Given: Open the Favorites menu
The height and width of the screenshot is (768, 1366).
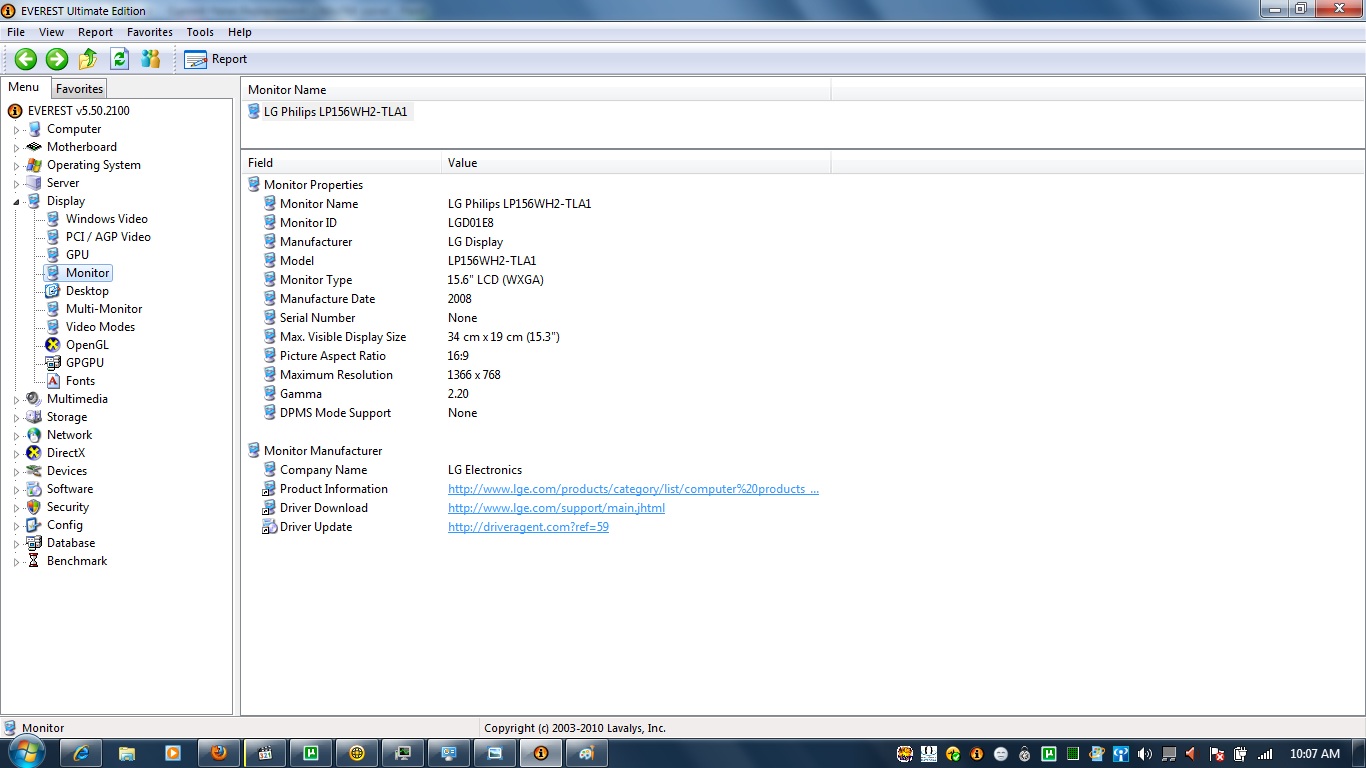Looking at the screenshot, I should click(x=150, y=32).
